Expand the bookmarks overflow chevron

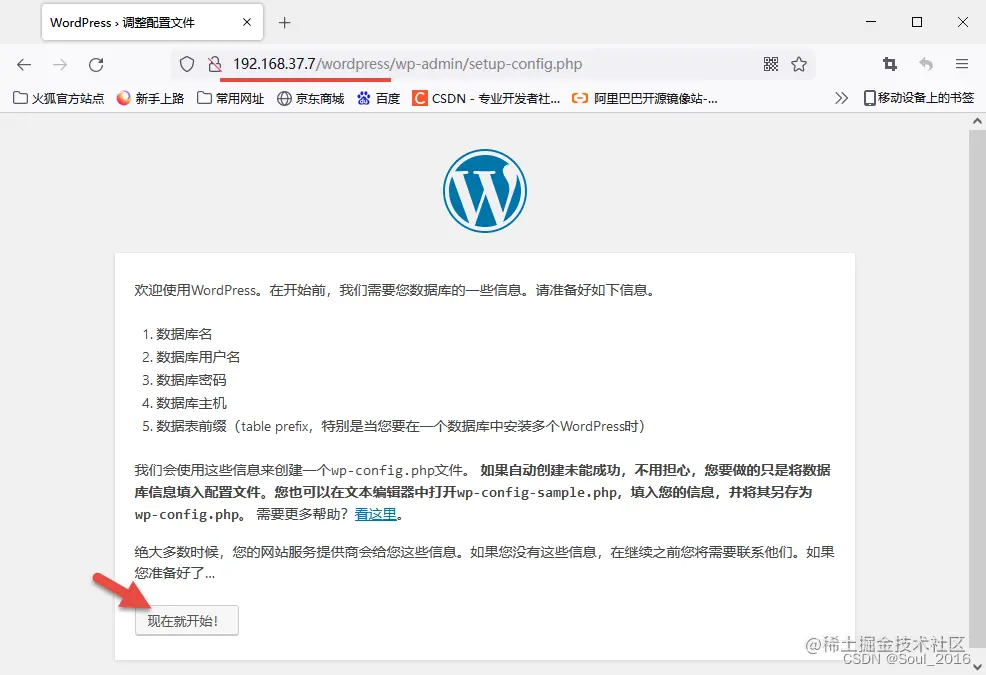pos(841,98)
